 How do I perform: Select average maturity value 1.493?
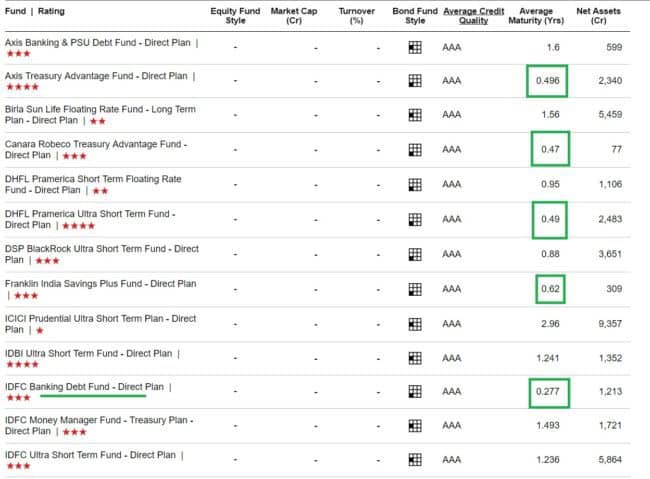click(x=548, y=426)
